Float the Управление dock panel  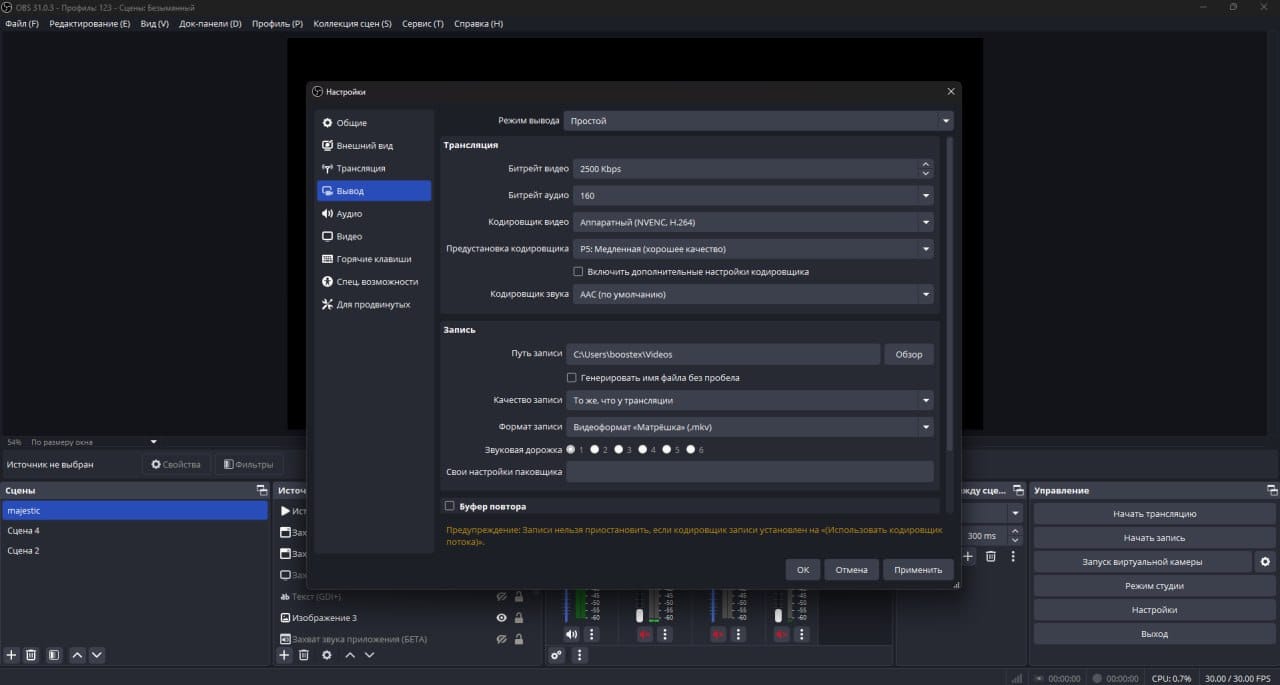point(1272,490)
